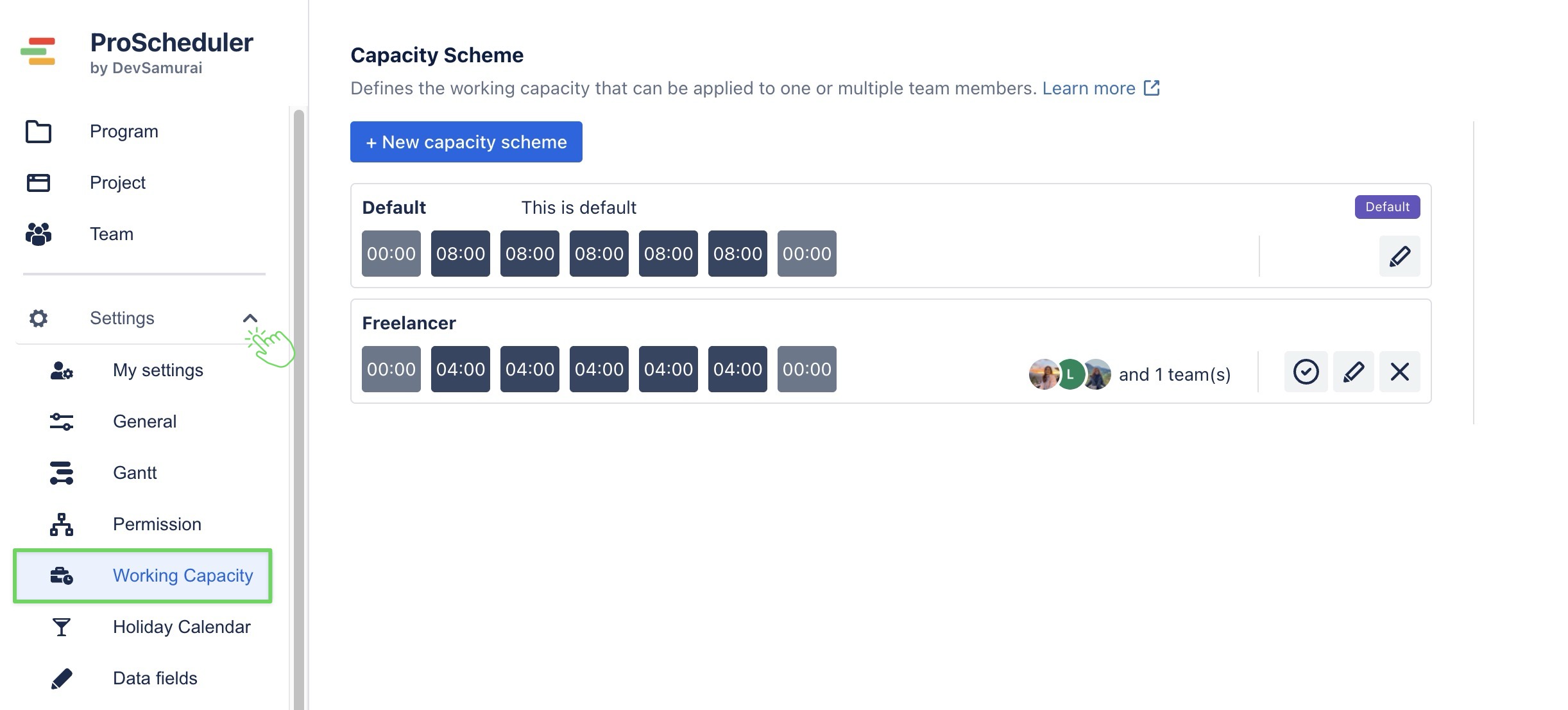This screenshot has width=1568, height=710.
Task: Delete the Freelancer capacity scheme
Action: (x=1399, y=372)
